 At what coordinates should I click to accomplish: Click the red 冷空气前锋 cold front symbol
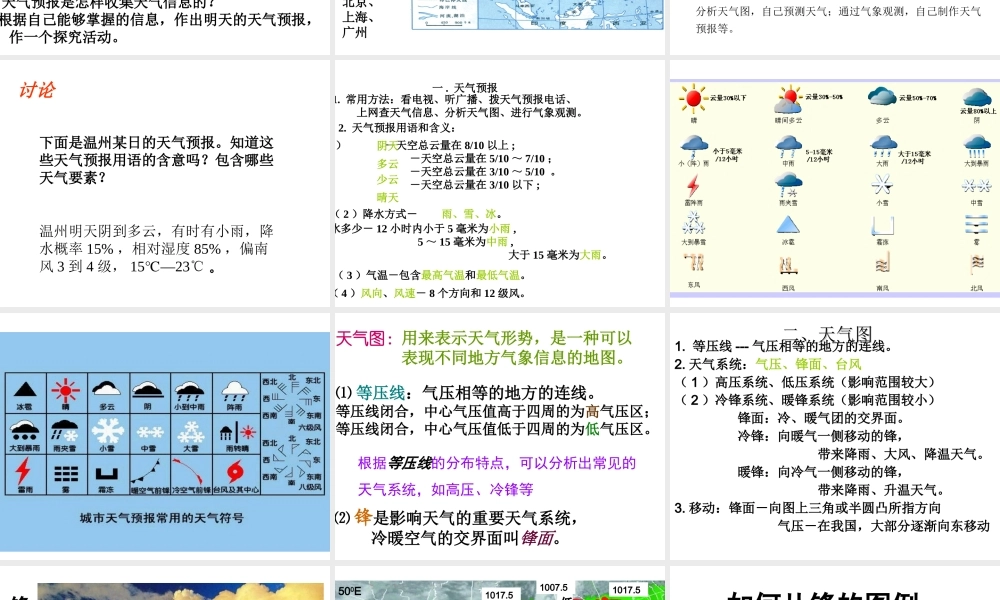click(x=189, y=473)
